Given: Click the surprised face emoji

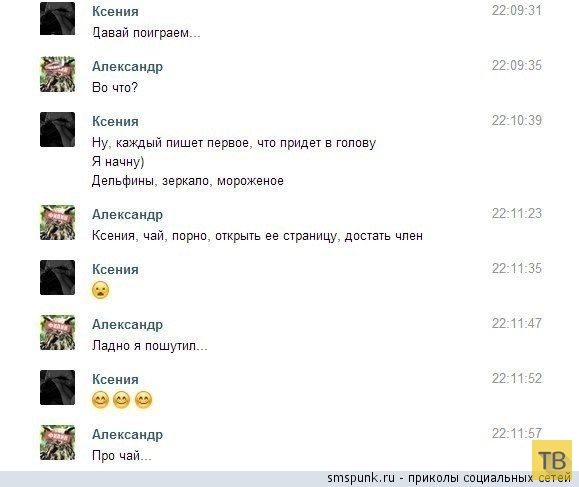Looking at the screenshot, I should tap(100, 290).
